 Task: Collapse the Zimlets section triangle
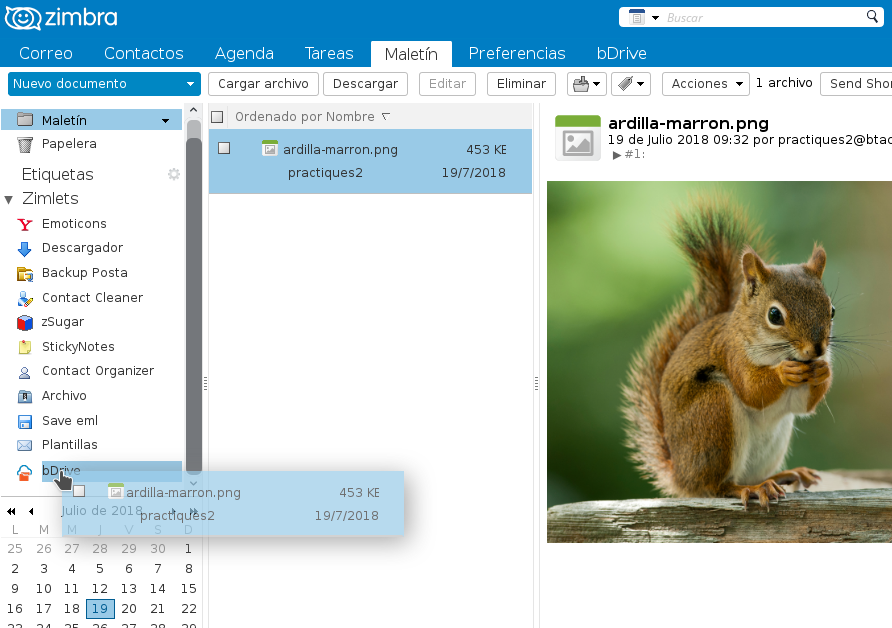pyautogui.click(x=9, y=200)
